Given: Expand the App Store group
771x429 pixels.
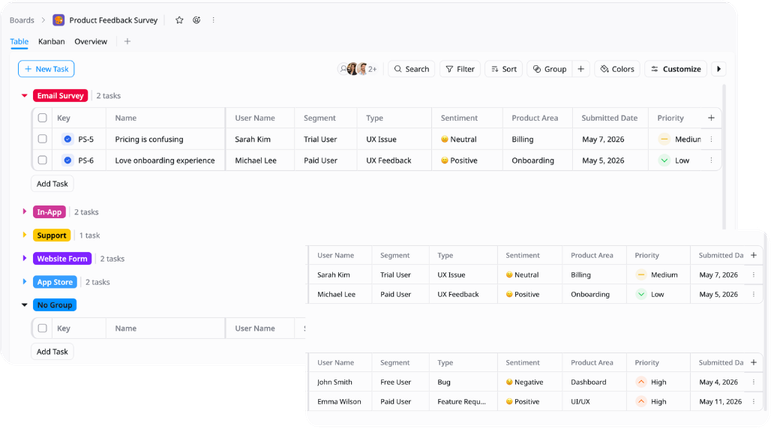Looking at the screenshot, I should point(24,282).
